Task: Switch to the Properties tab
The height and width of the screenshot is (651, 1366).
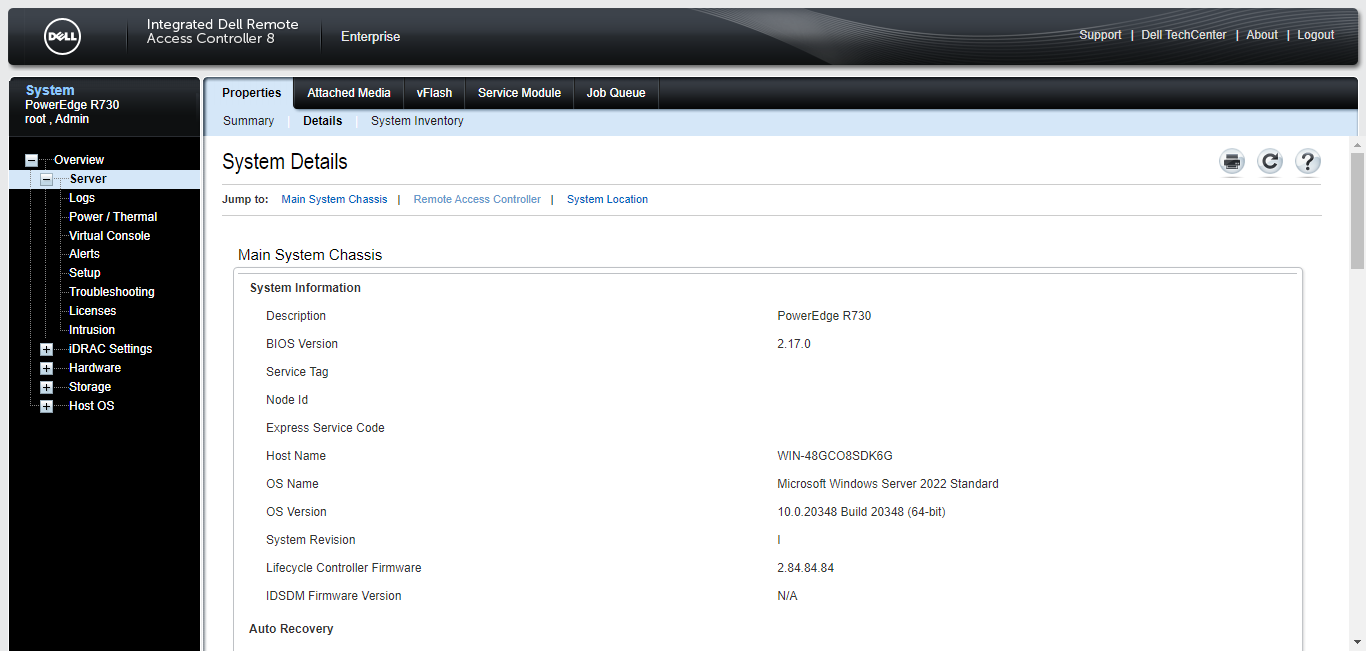Action: pos(251,93)
